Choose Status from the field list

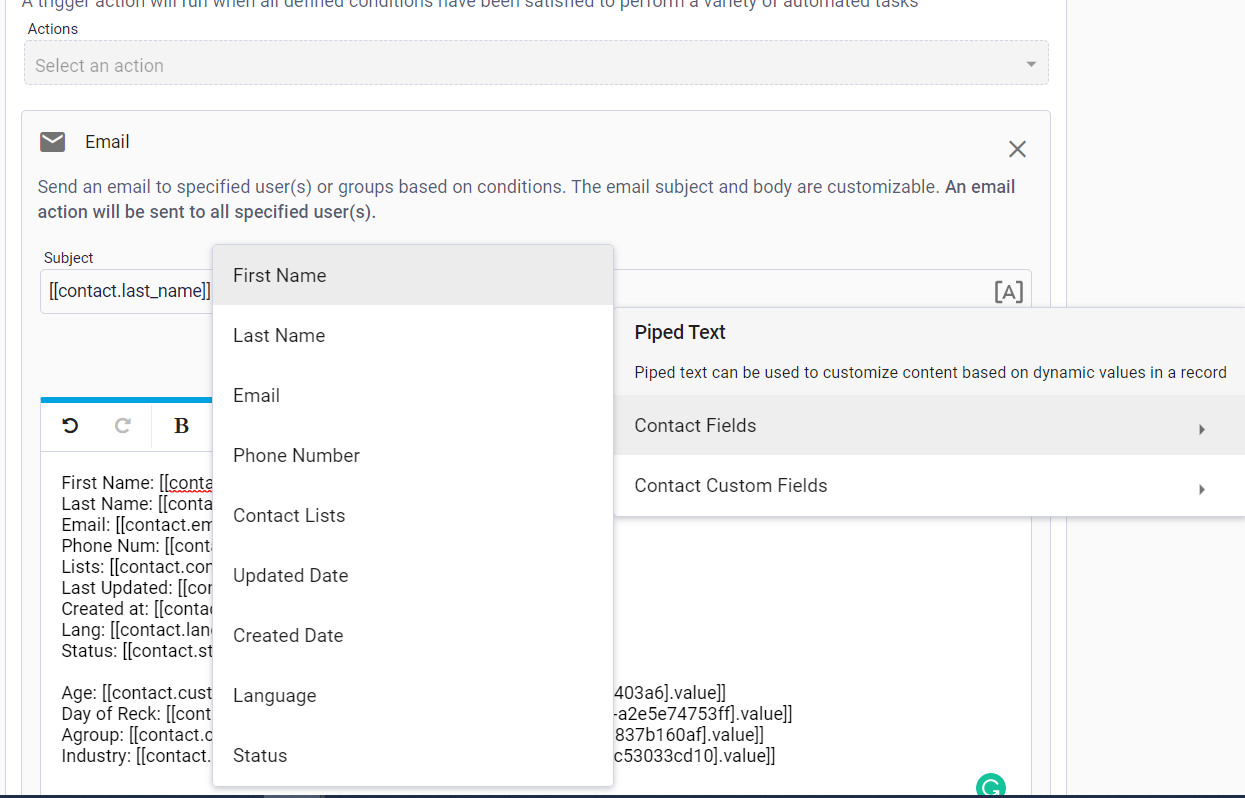pyautogui.click(x=413, y=755)
